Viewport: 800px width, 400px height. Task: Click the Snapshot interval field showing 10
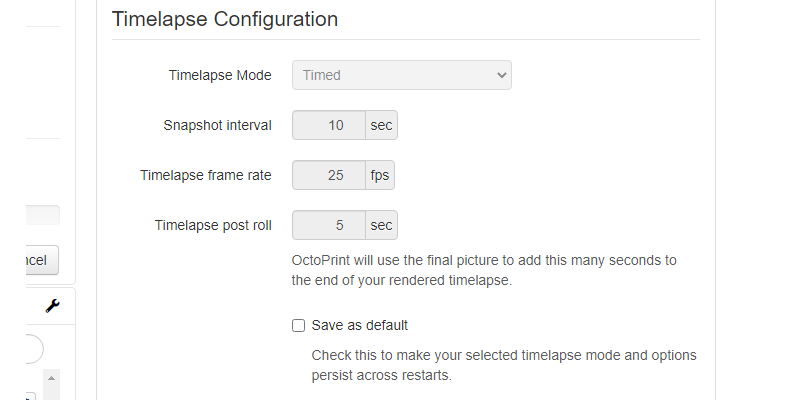tap(329, 125)
